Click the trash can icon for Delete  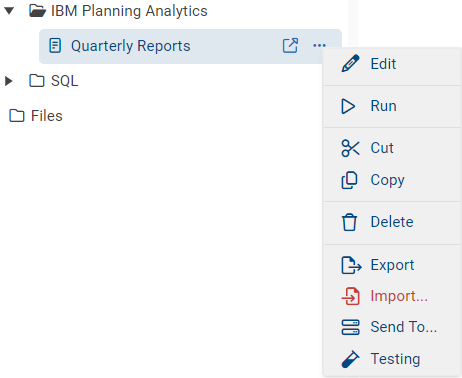pyautogui.click(x=349, y=222)
